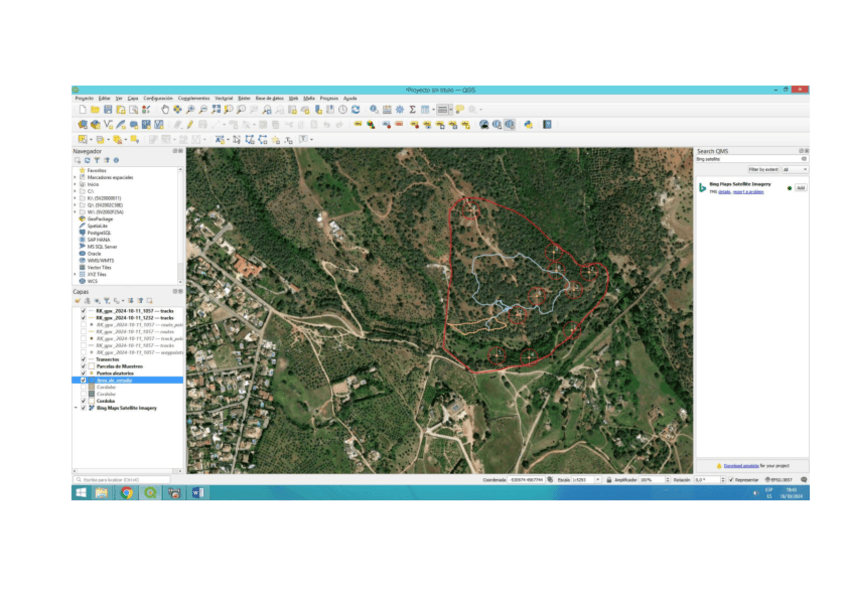The width and height of the screenshot is (848, 599).
Task: Expand the XYZ Tiles browser node
Action: (75, 274)
